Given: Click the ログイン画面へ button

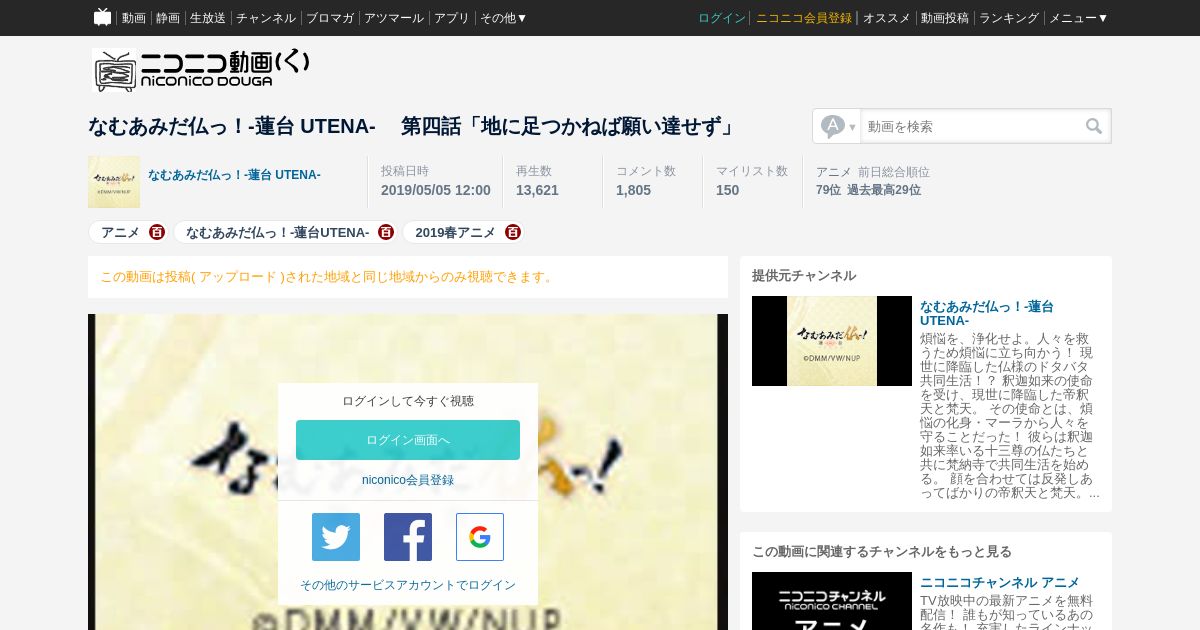Looking at the screenshot, I should pyautogui.click(x=408, y=440).
